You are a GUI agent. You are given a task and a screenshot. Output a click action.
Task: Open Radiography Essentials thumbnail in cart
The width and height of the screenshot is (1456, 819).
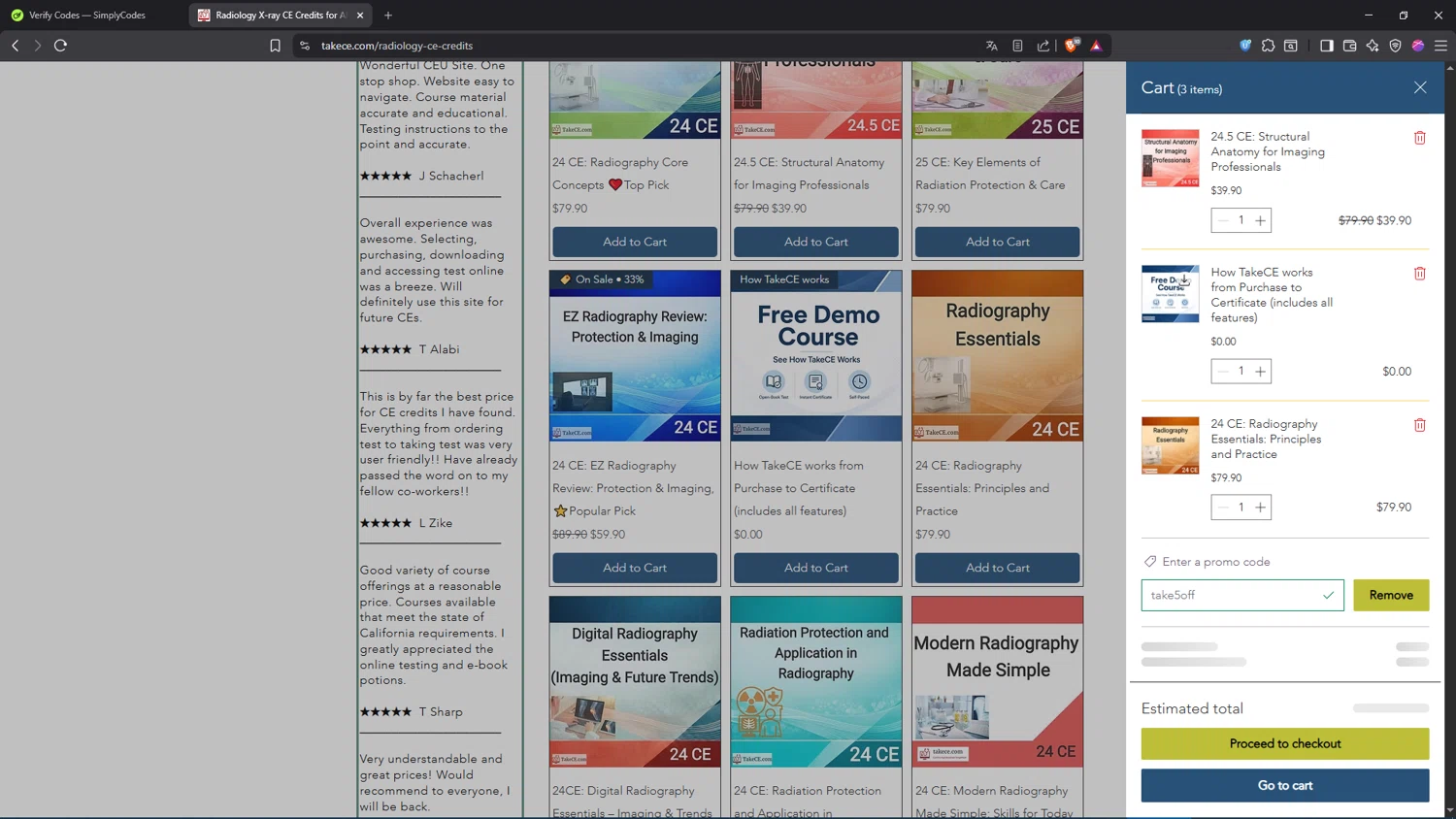(x=1170, y=445)
